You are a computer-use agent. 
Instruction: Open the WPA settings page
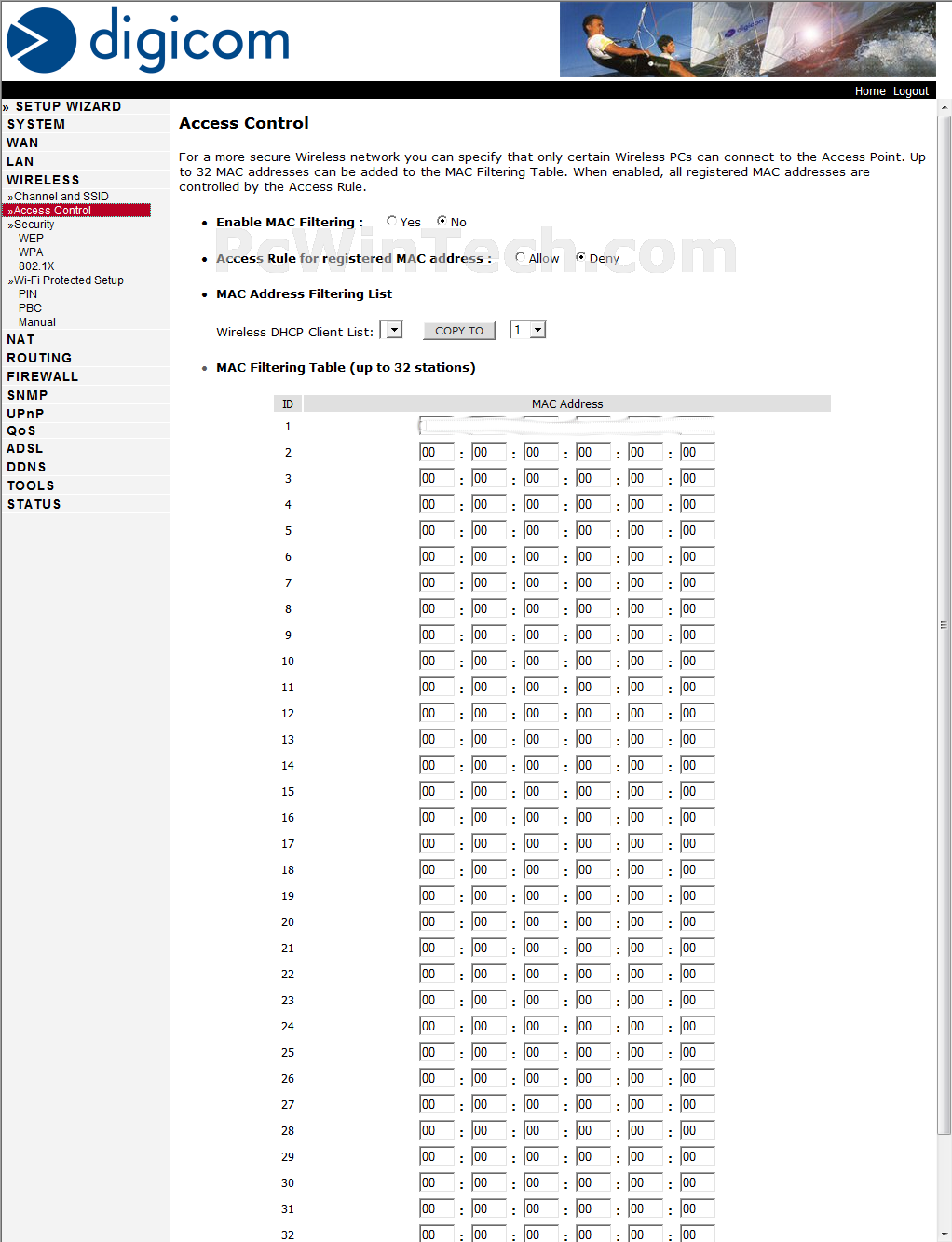pos(31,252)
